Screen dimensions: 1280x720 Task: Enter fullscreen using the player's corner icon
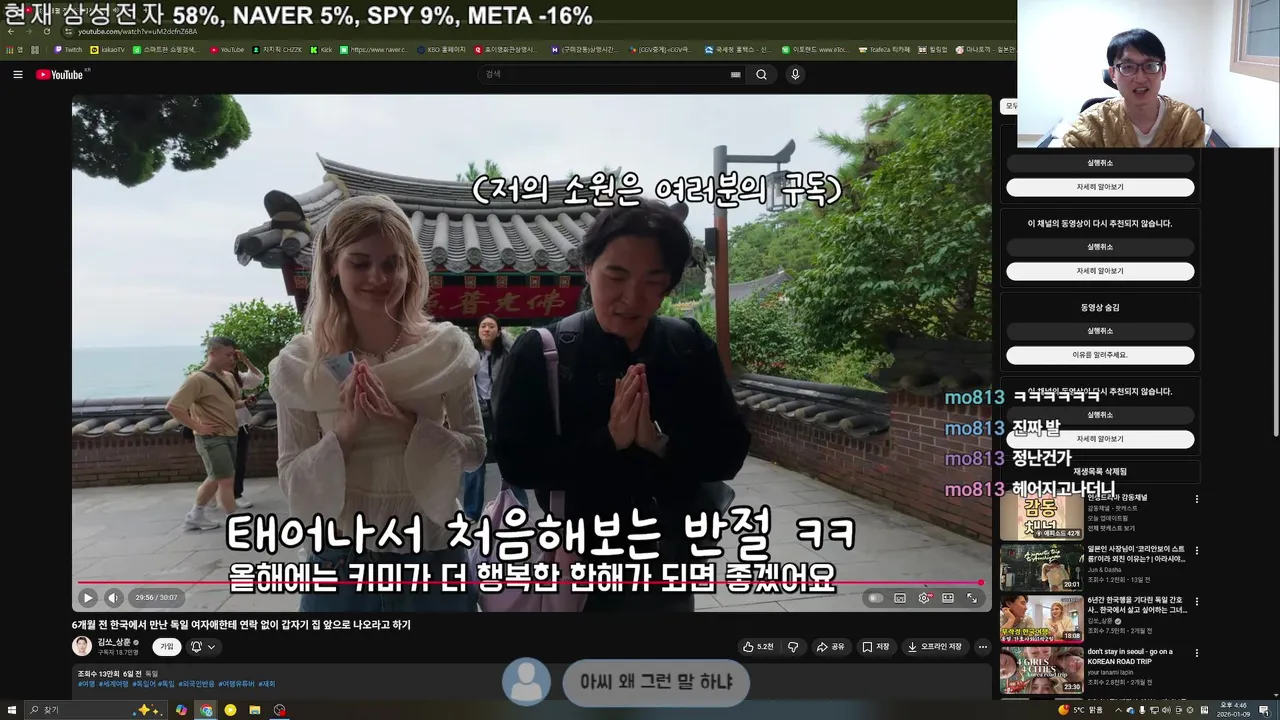point(972,598)
